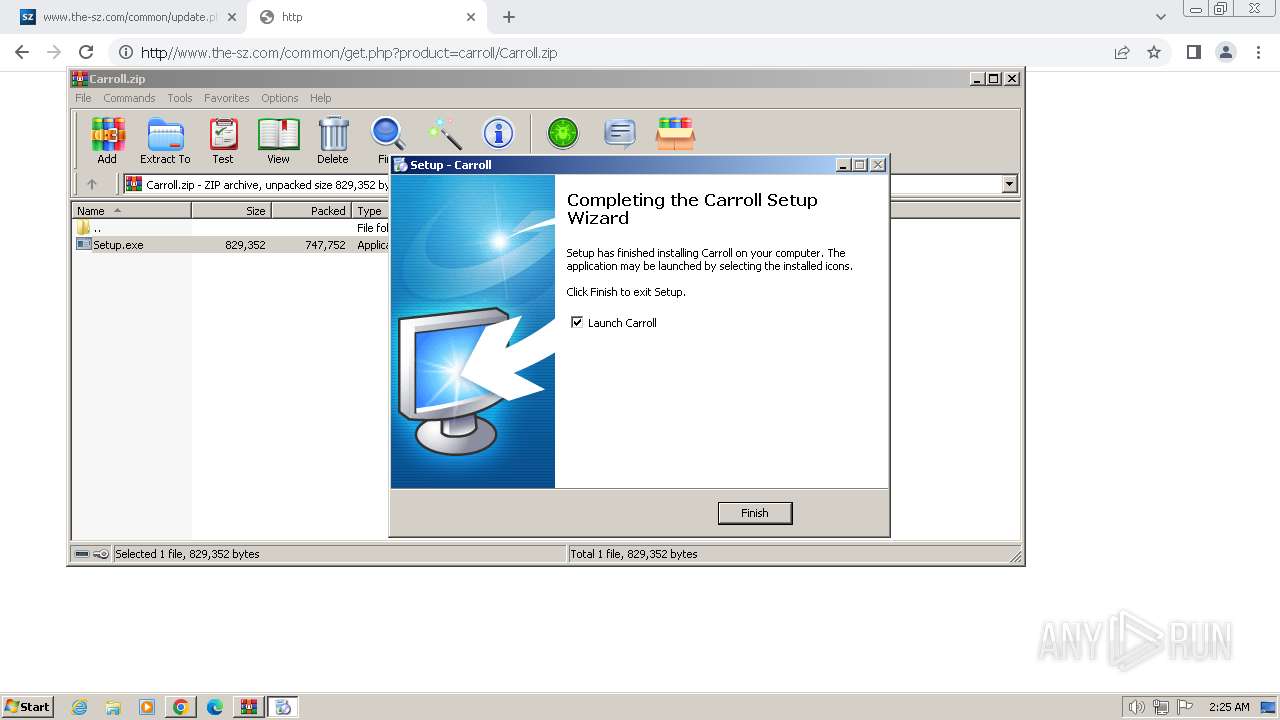Click the Carroll Setup taskbar button
Screen dimensions: 1280x720
283,707
